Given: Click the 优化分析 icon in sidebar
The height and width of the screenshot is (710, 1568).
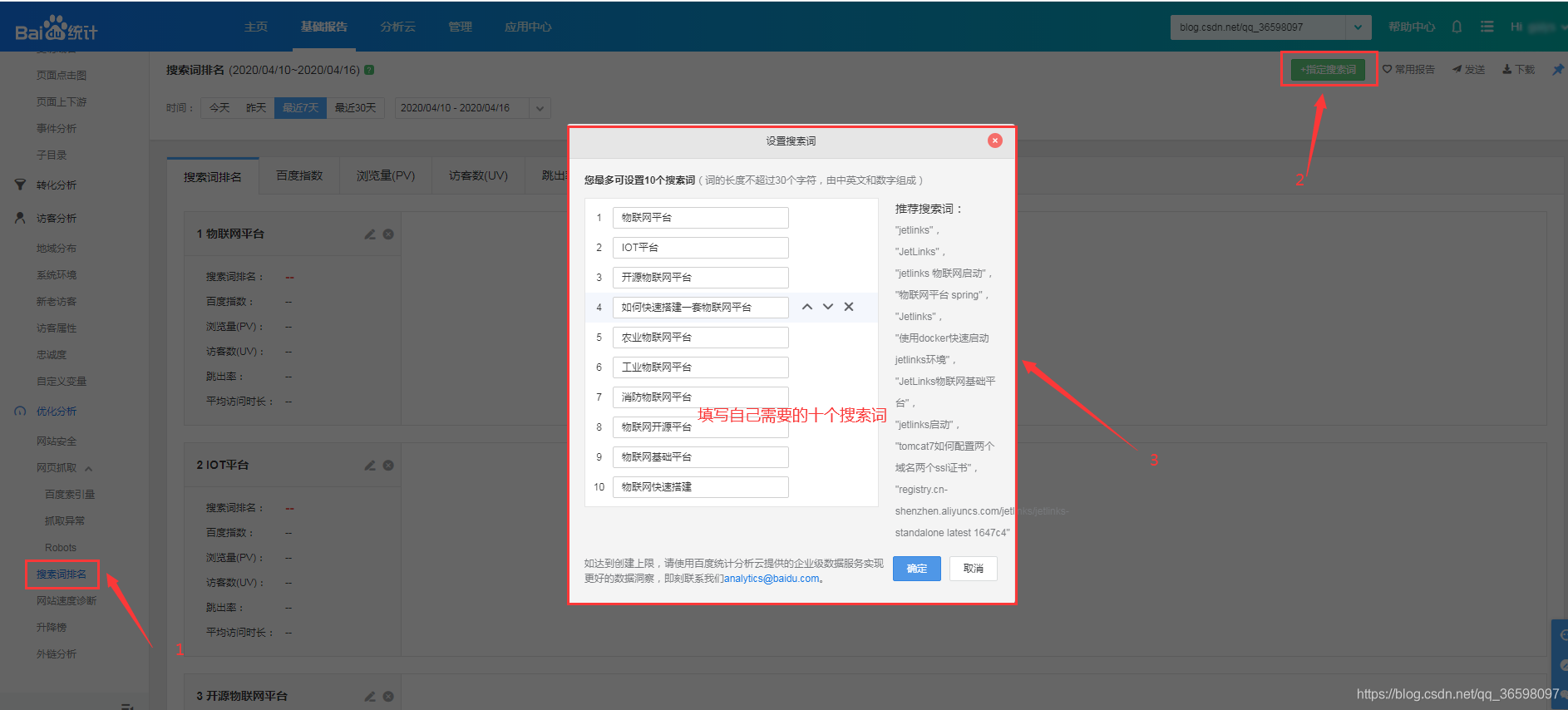Looking at the screenshot, I should (x=20, y=412).
